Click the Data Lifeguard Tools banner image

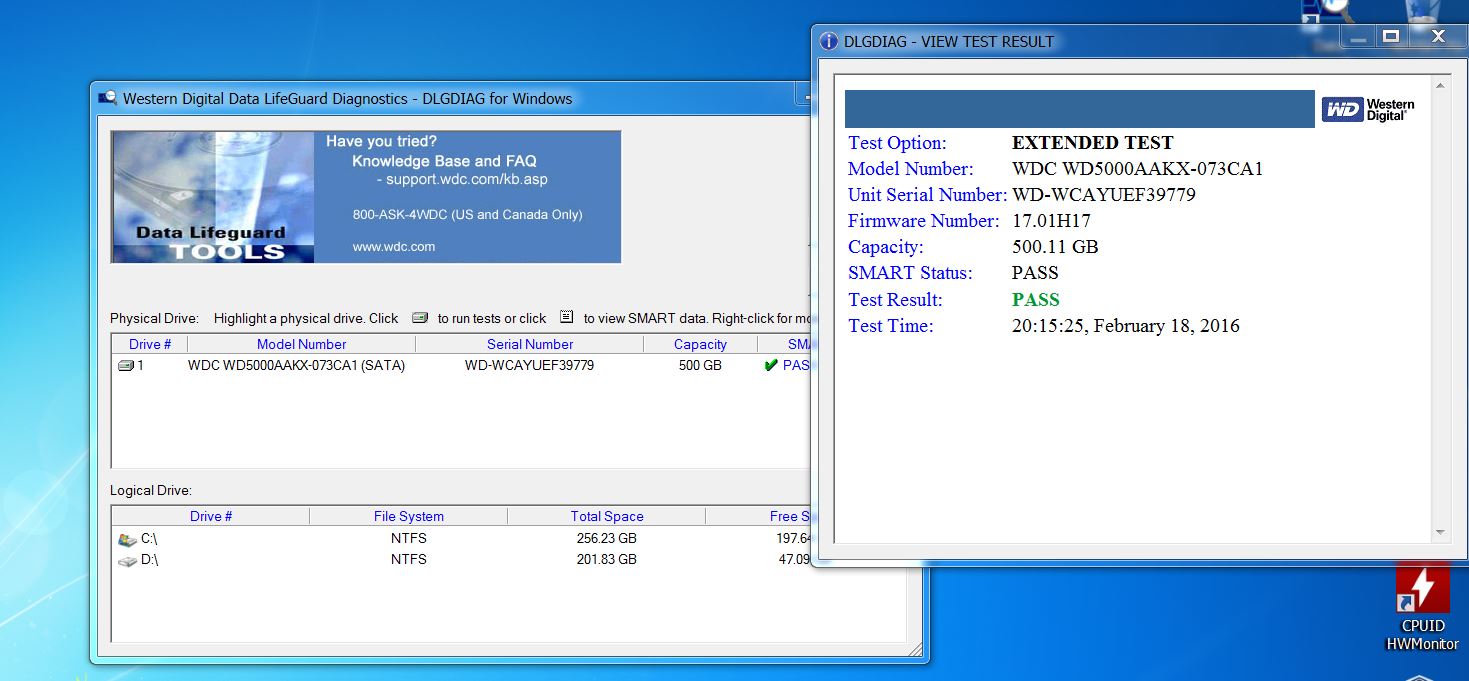(x=366, y=197)
